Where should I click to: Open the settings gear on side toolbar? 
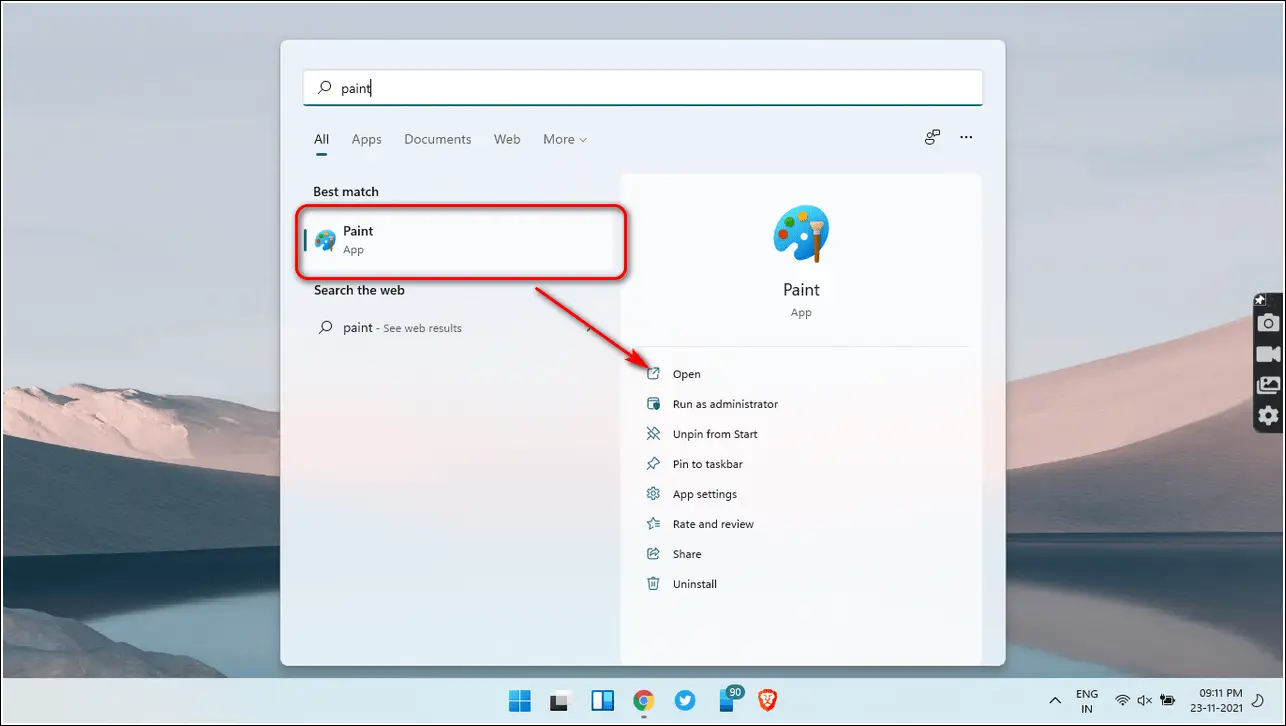1269,415
